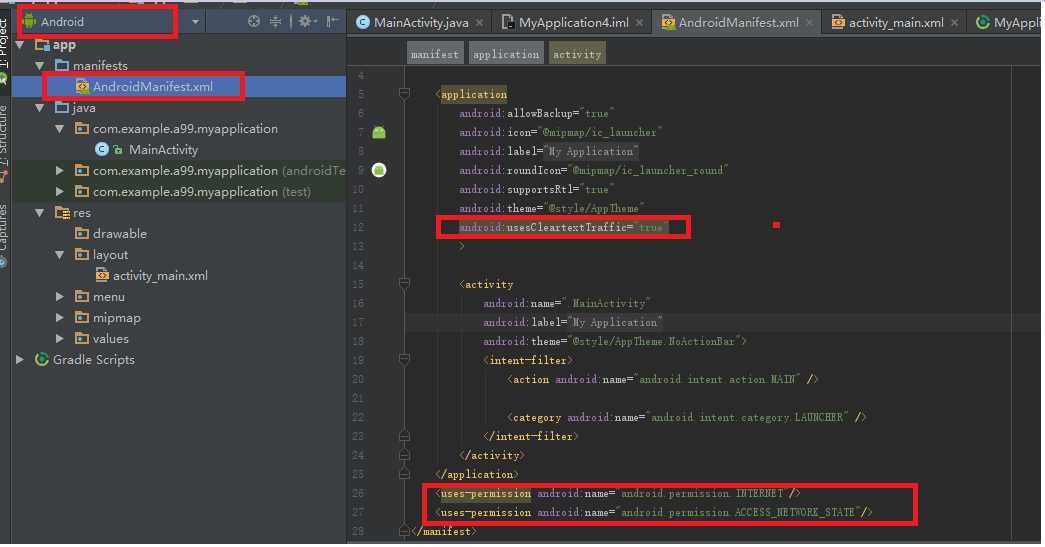Close the MainActivity.java tab
Screen dimensions: 1045x547
pyautogui.click(x=479, y=23)
